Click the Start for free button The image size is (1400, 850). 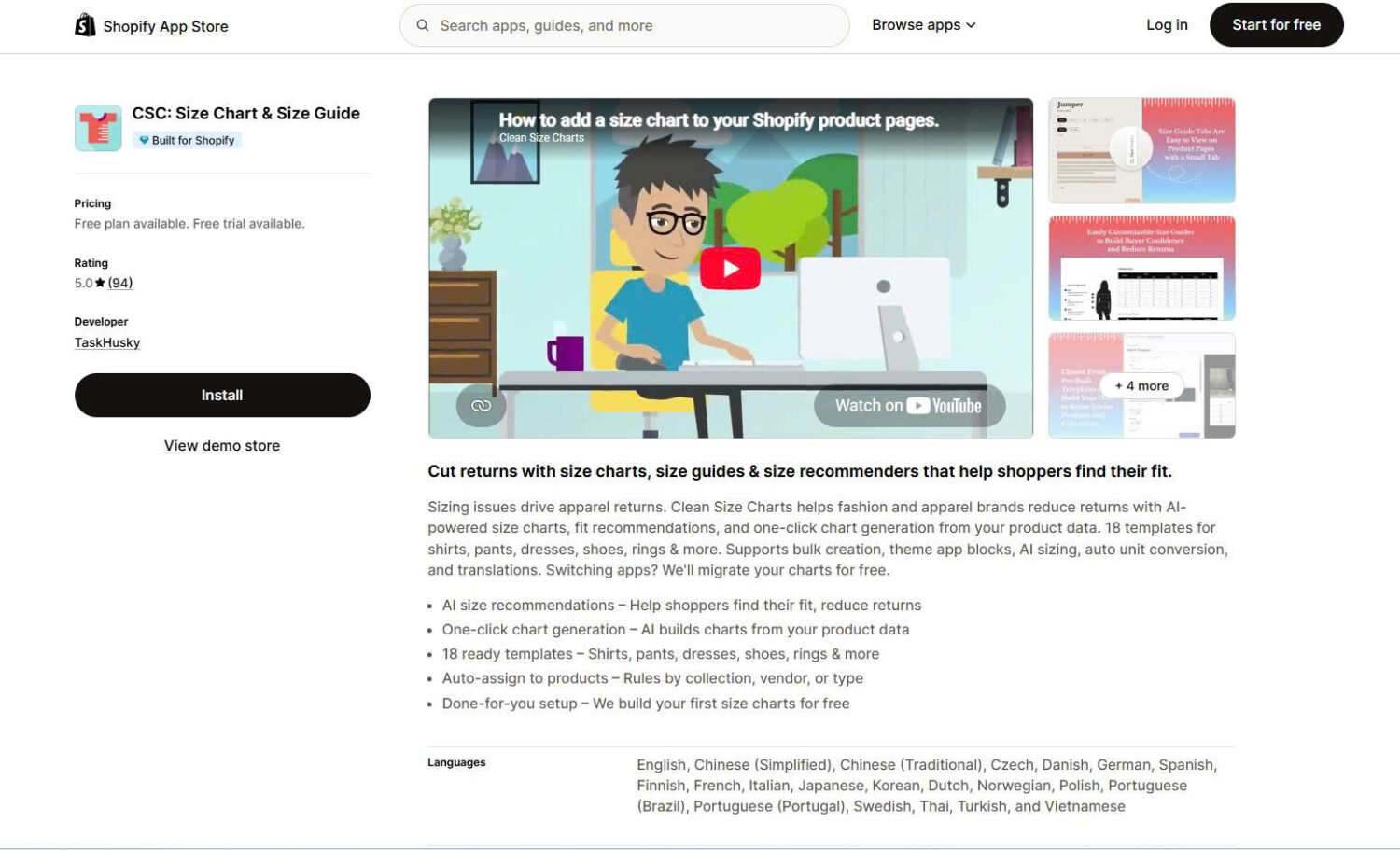(1276, 25)
